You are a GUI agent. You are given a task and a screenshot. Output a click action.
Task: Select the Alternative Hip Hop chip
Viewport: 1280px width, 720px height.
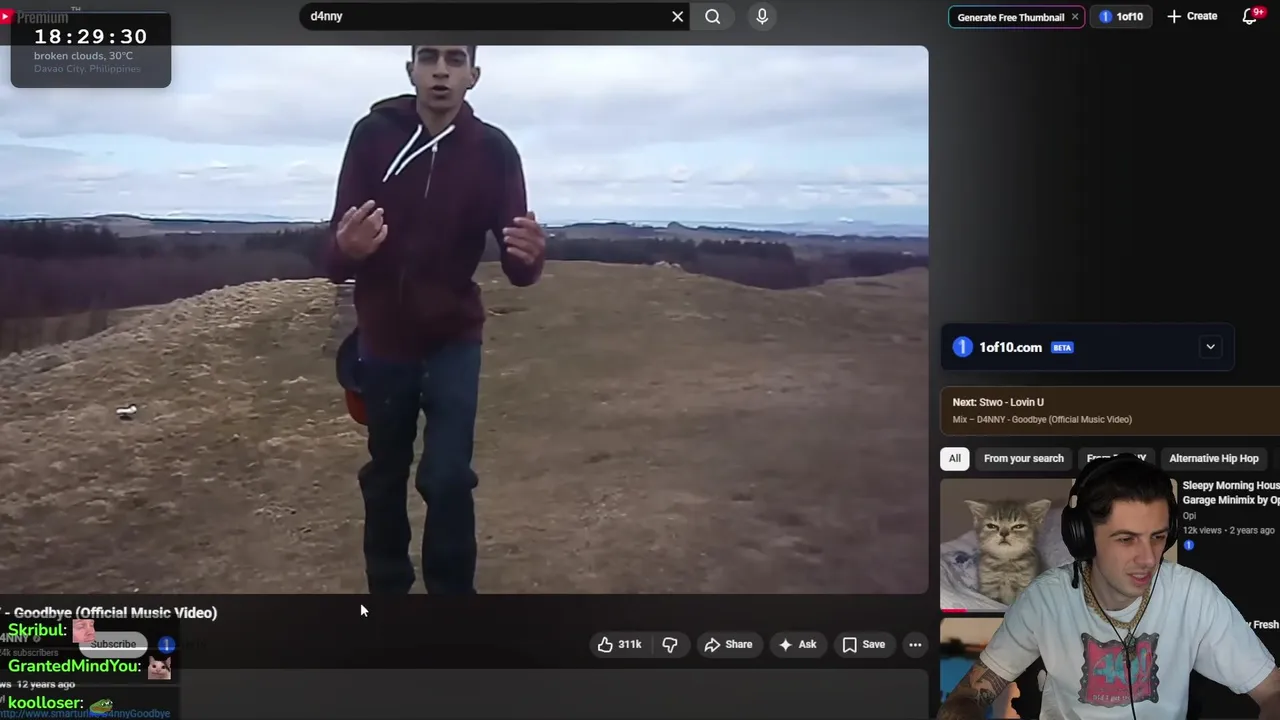tap(1213, 458)
